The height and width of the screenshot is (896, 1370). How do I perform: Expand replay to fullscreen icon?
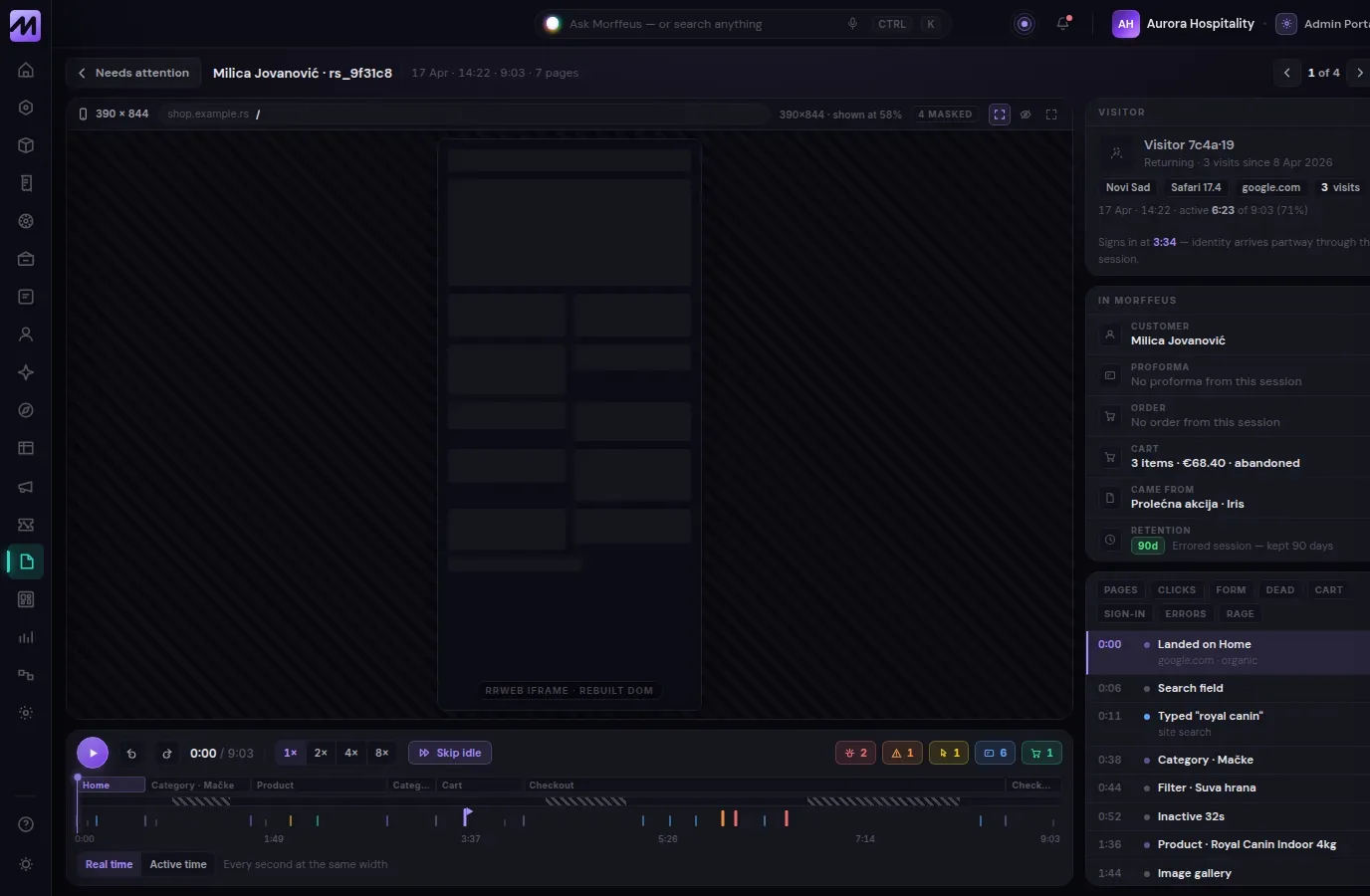(x=1051, y=114)
